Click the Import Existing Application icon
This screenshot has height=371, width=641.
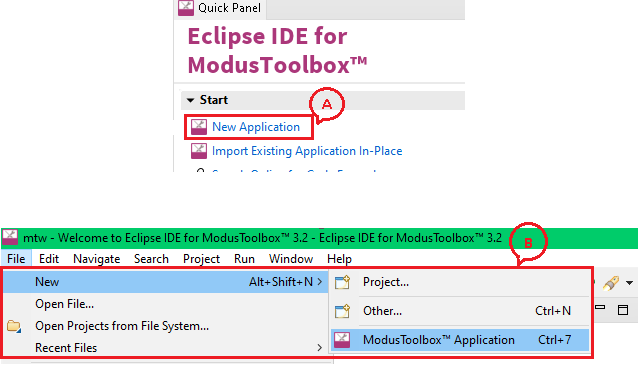tap(199, 151)
